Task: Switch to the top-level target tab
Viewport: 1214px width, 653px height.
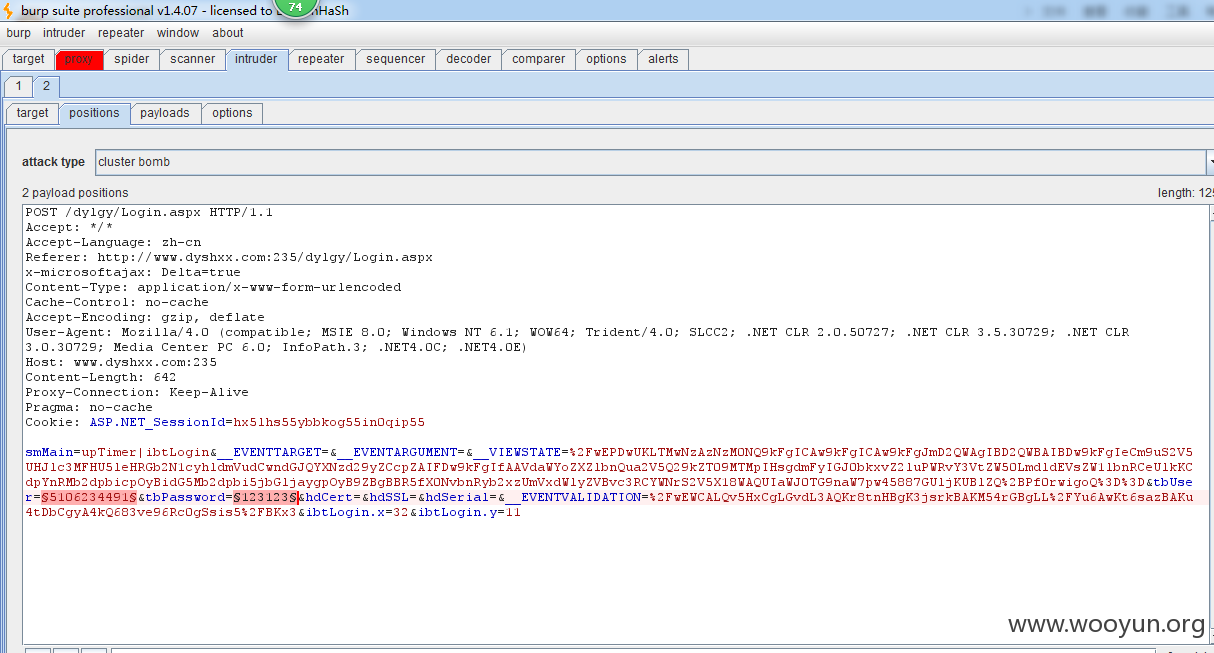Action: [x=28, y=59]
